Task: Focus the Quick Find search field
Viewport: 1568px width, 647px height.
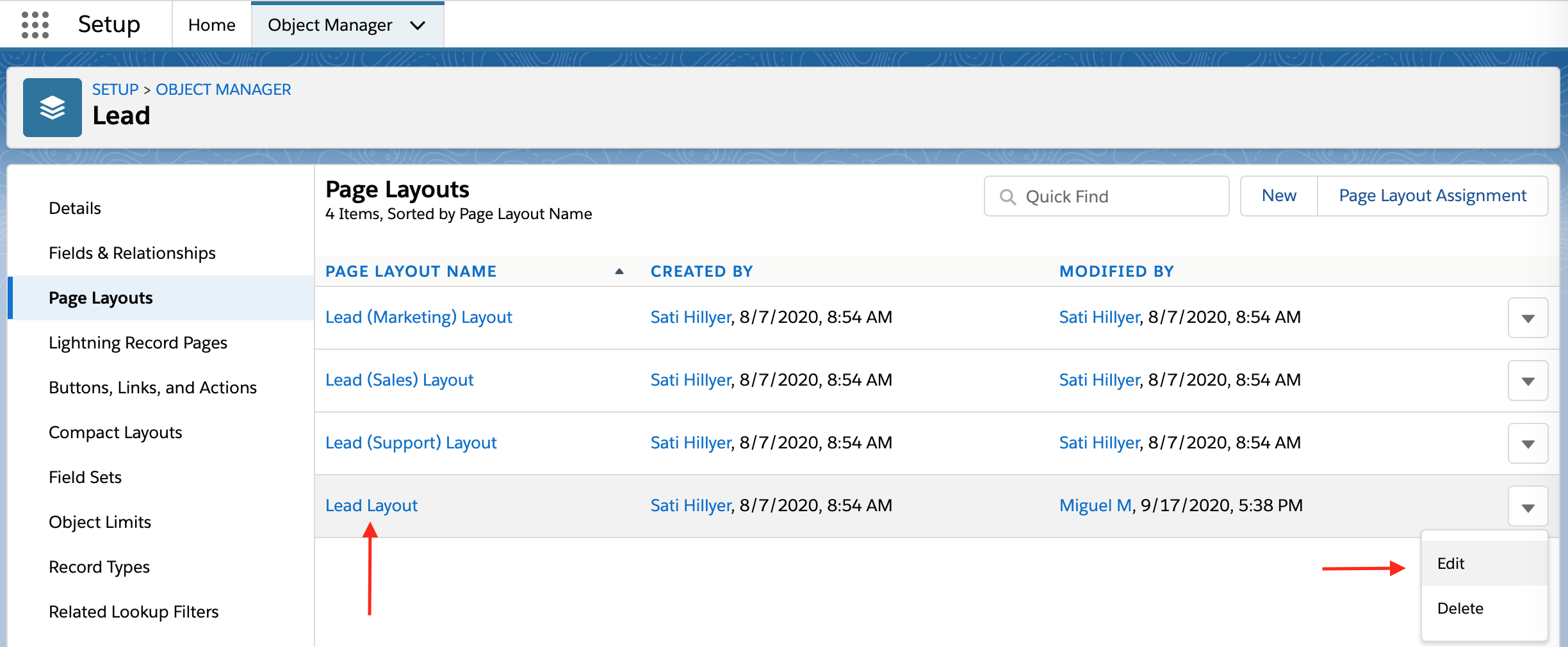Action: [1106, 196]
